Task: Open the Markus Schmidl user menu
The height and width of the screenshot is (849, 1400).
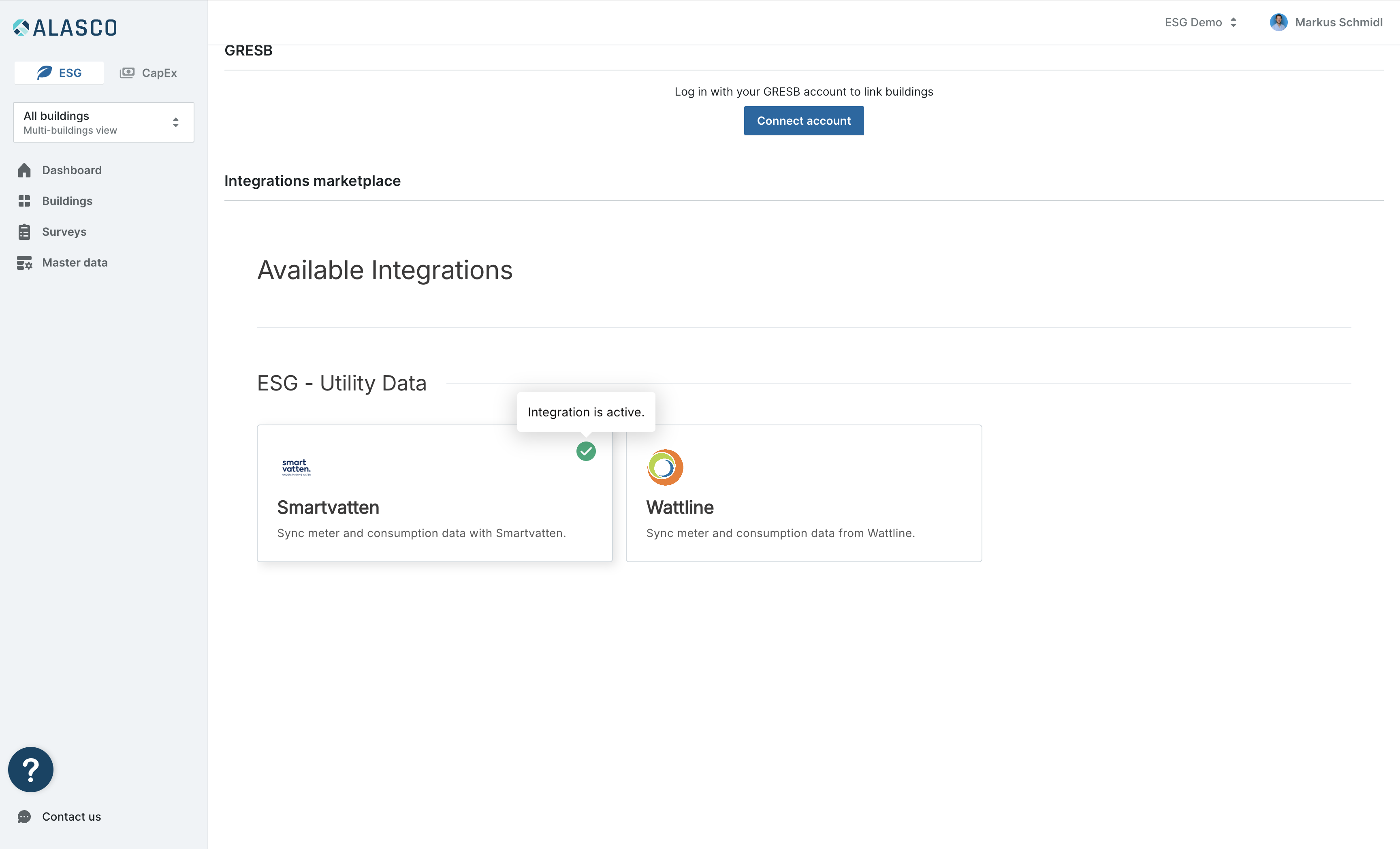Action: 1326,22
